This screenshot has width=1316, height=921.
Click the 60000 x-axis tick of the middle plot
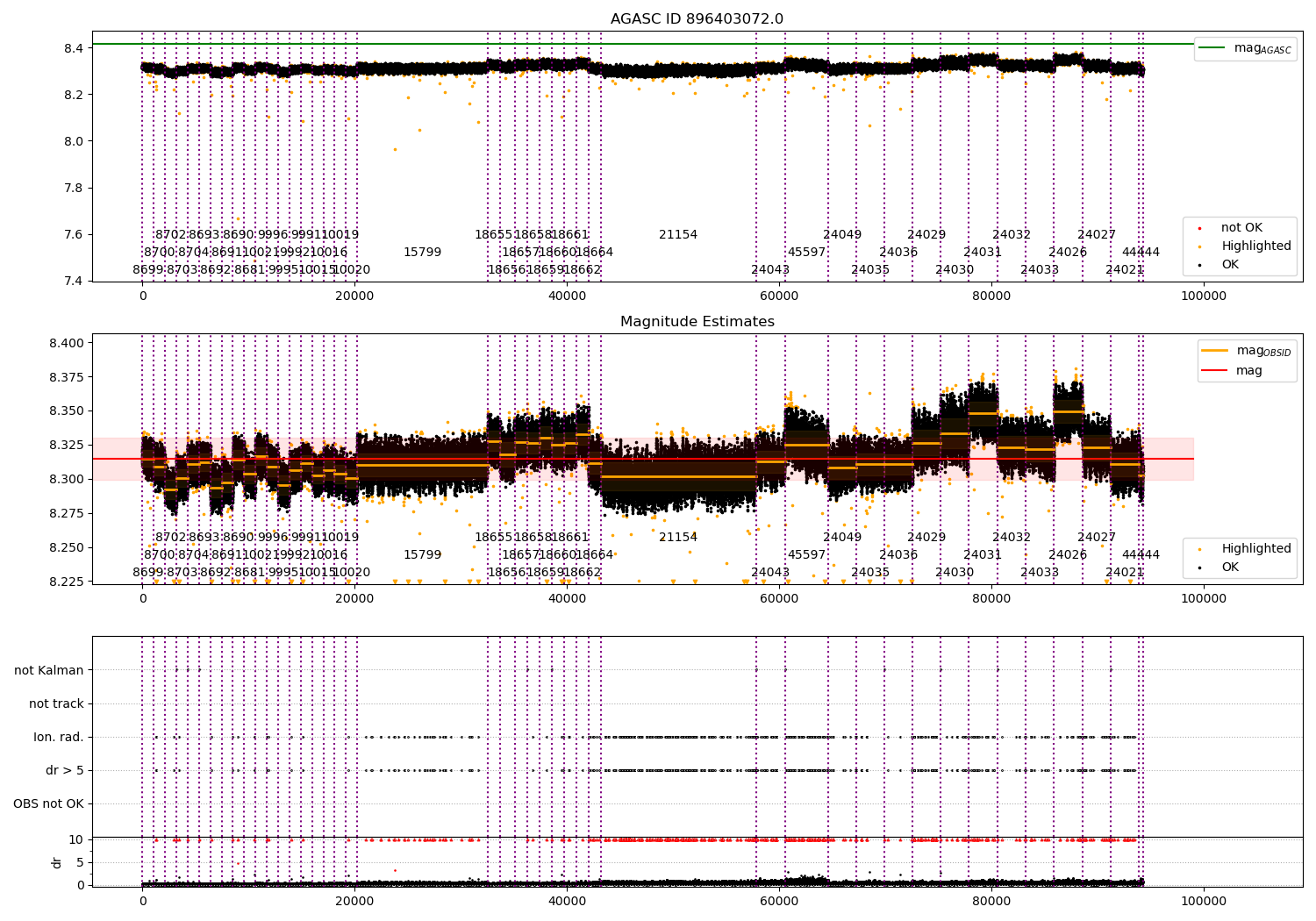point(779,599)
